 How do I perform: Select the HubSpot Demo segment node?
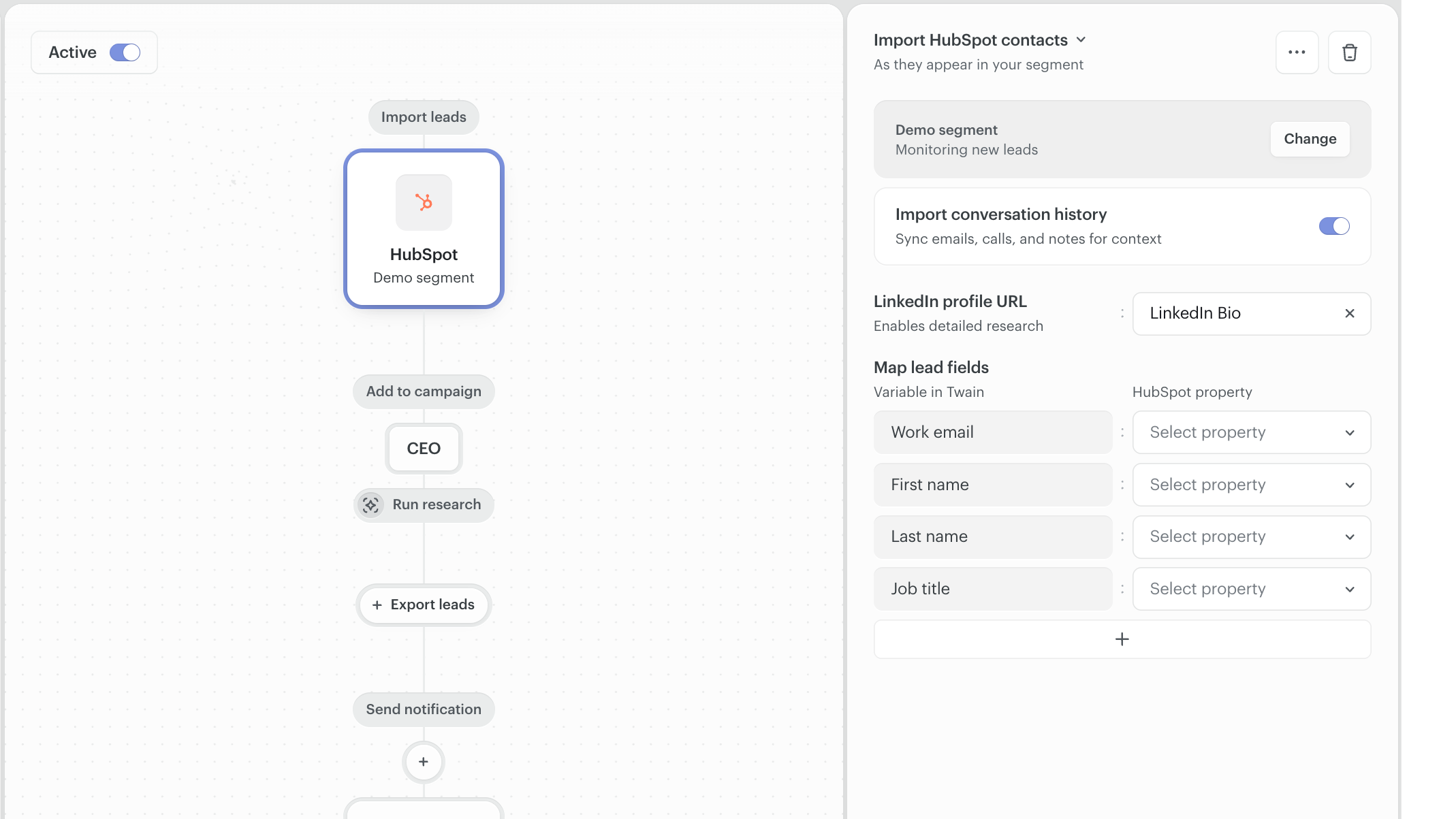pyautogui.click(x=424, y=229)
